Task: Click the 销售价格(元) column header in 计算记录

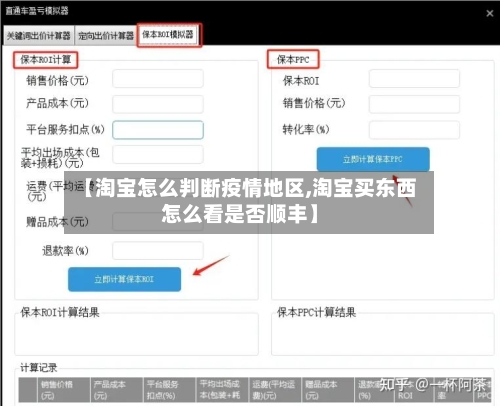Action: pyautogui.click(x=64, y=390)
